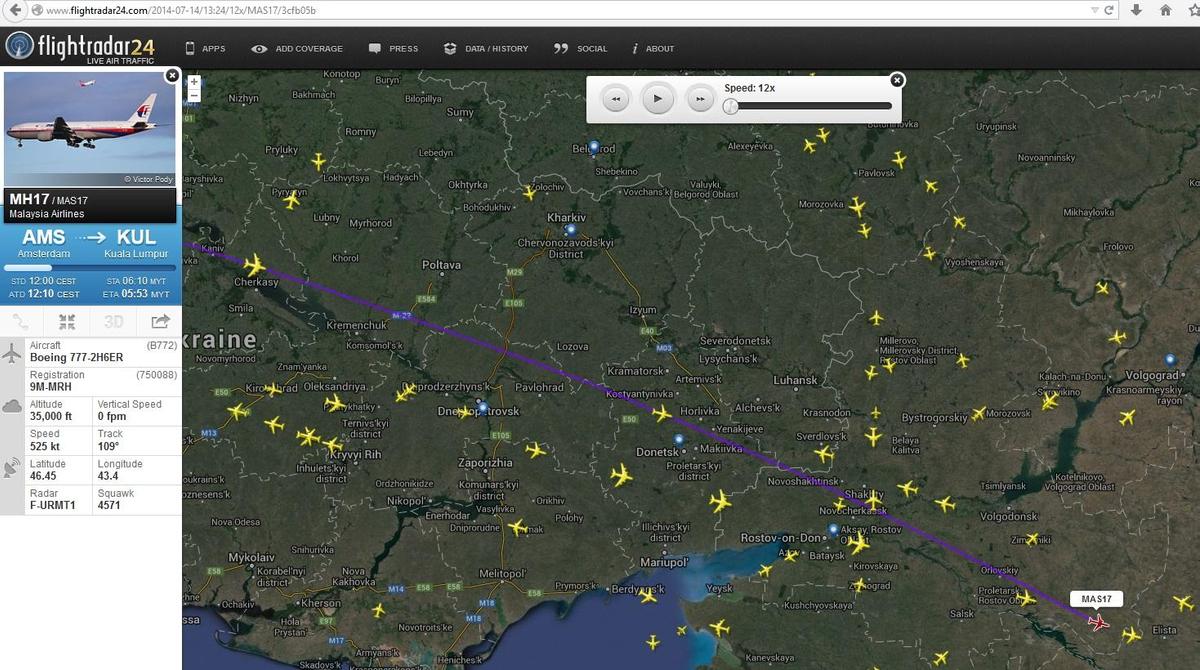Click AMS Amsterdam origin airport

[x=44, y=243]
